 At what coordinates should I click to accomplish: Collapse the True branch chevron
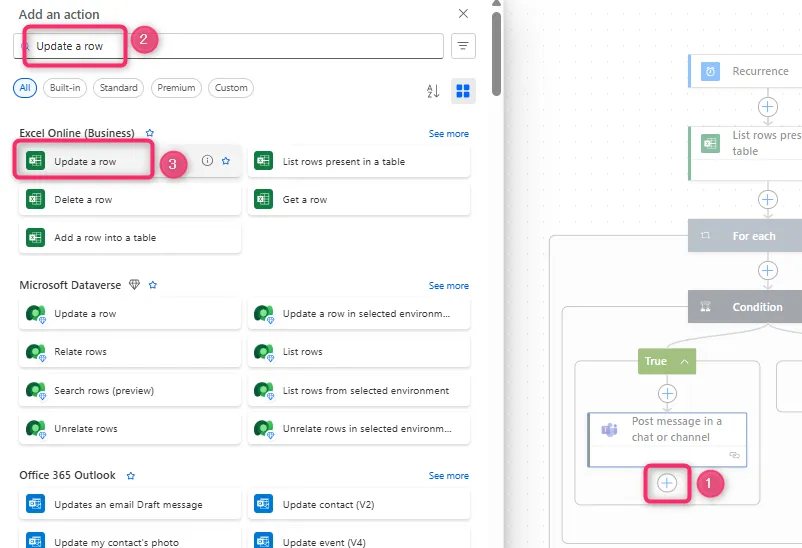pyautogui.click(x=685, y=361)
